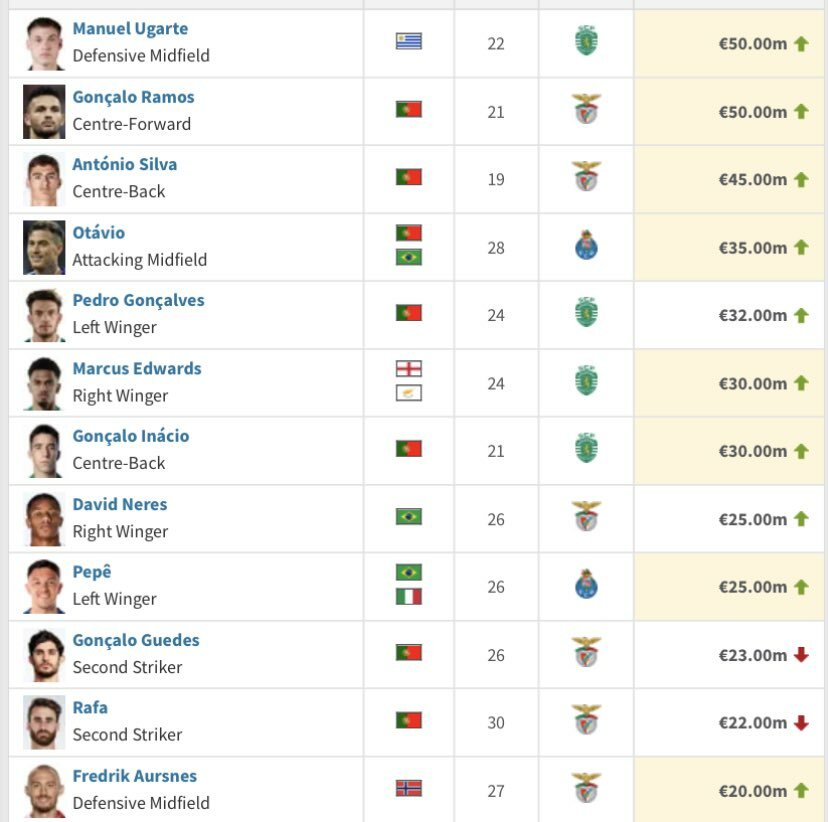
Task: Click António Silva portrait thumbnail
Action: pos(44,179)
